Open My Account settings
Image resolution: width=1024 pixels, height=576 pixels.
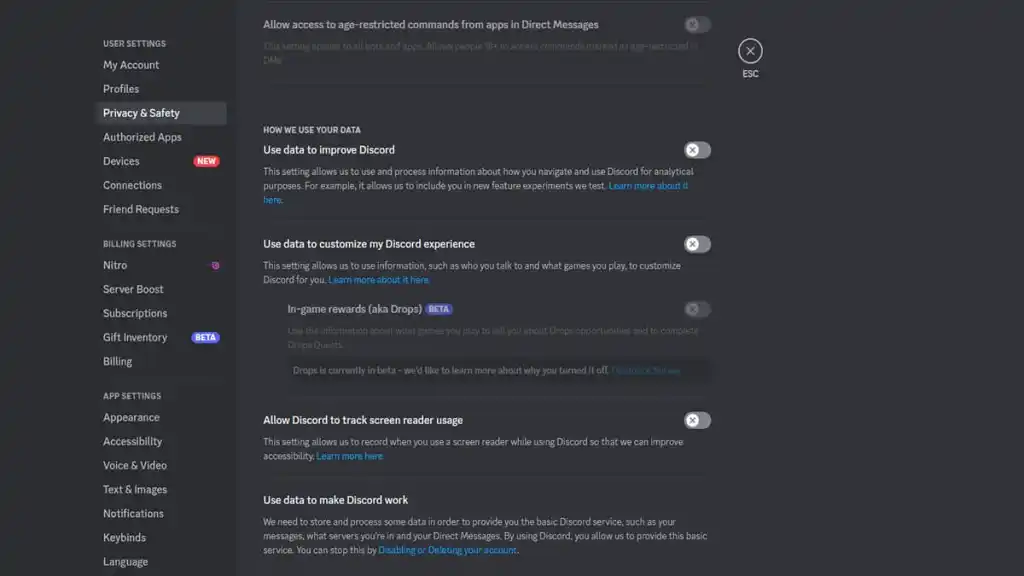click(x=131, y=65)
